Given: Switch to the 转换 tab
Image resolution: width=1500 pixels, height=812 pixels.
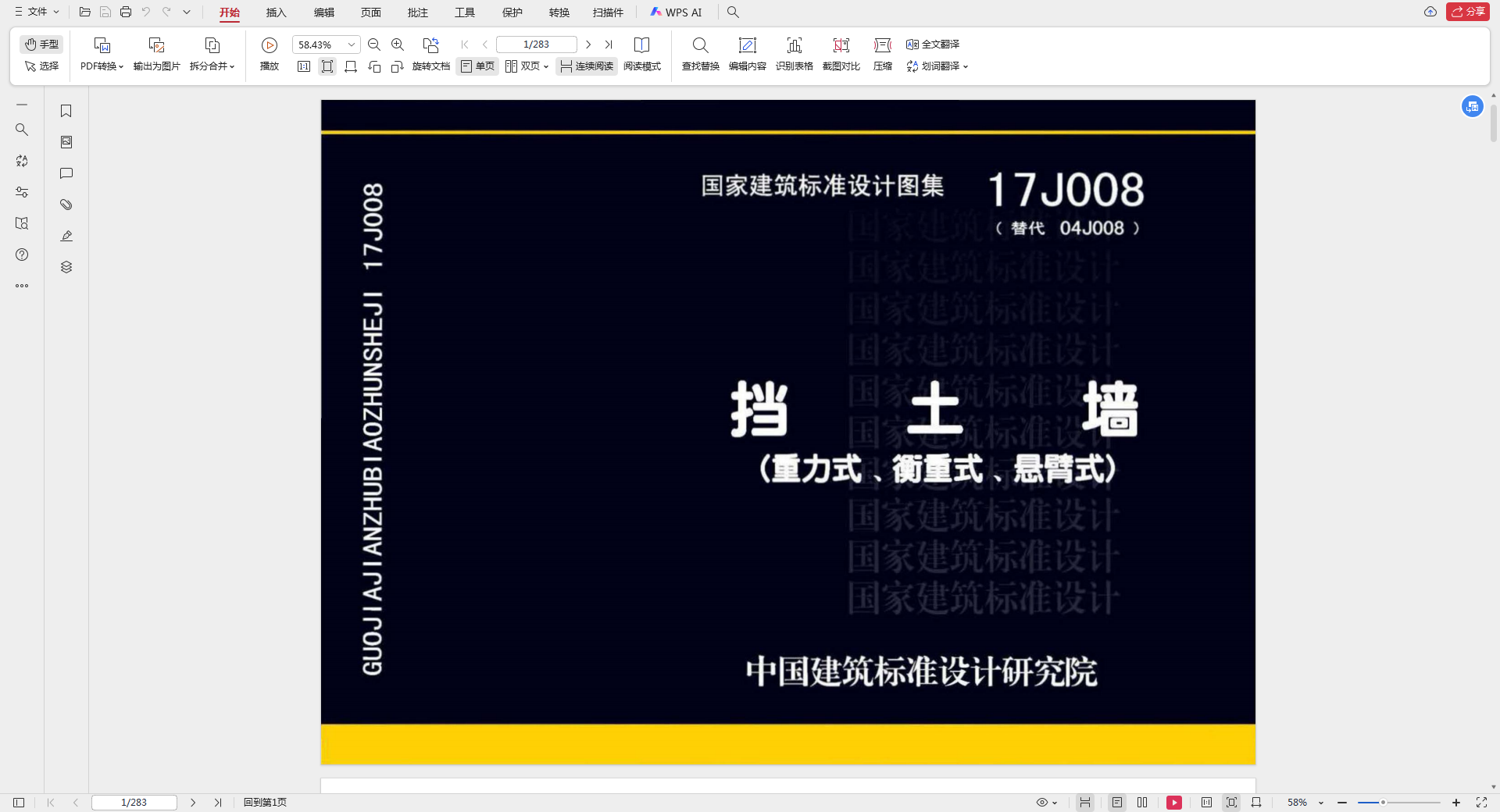Looking at the screenshot, I should click(559, 12).
